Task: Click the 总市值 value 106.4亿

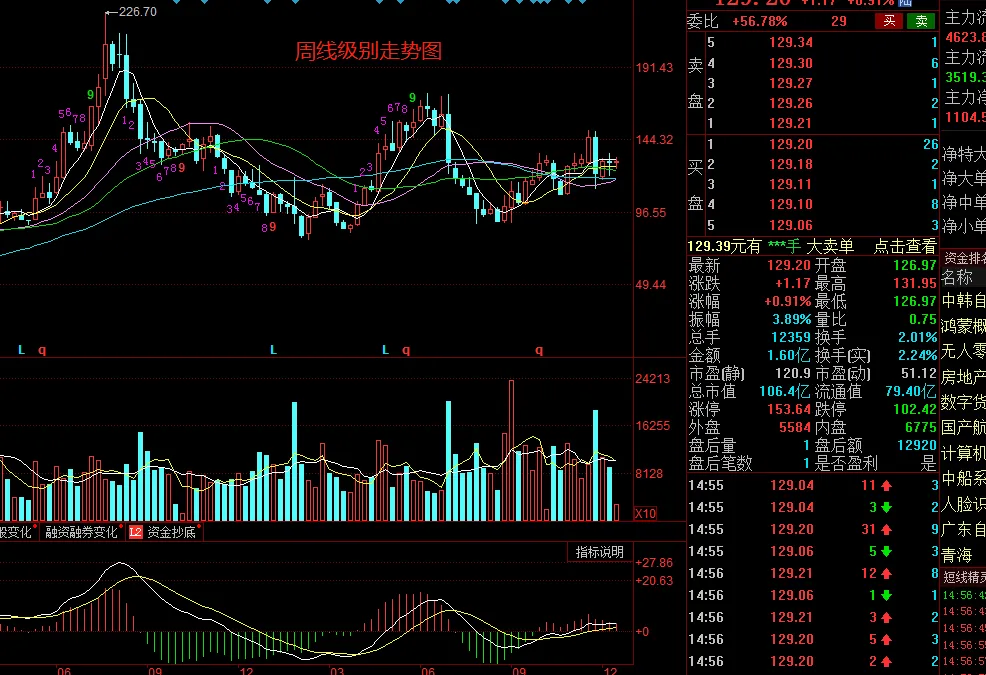Action: [785, 391]
